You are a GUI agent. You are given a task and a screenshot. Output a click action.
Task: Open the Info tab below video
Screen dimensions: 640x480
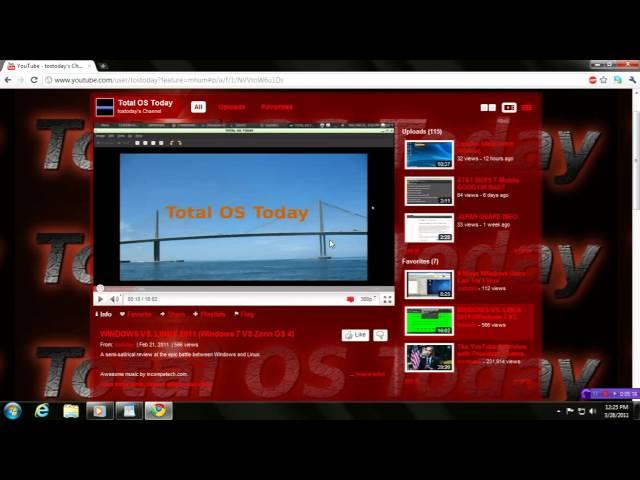(x=104, y=314)
